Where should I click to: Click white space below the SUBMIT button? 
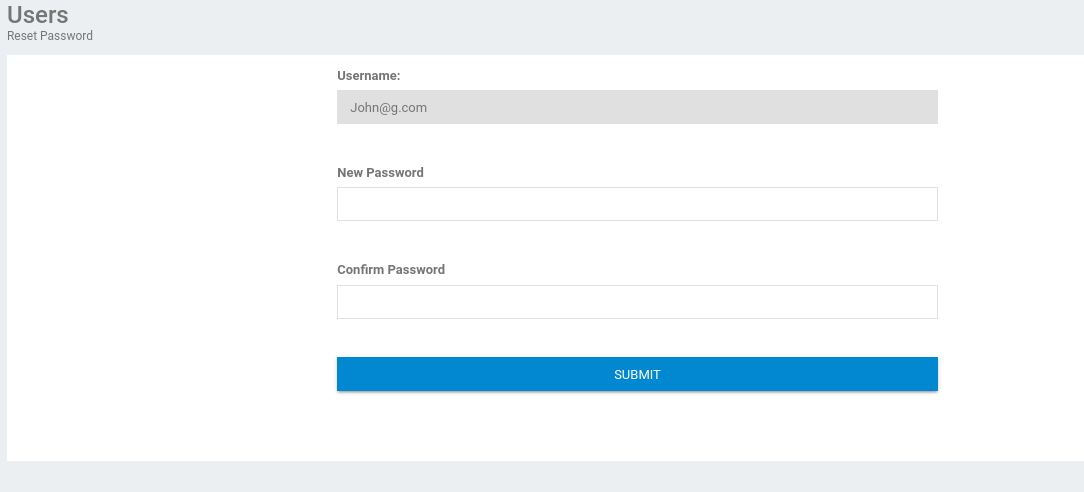(x=637, y=426)
